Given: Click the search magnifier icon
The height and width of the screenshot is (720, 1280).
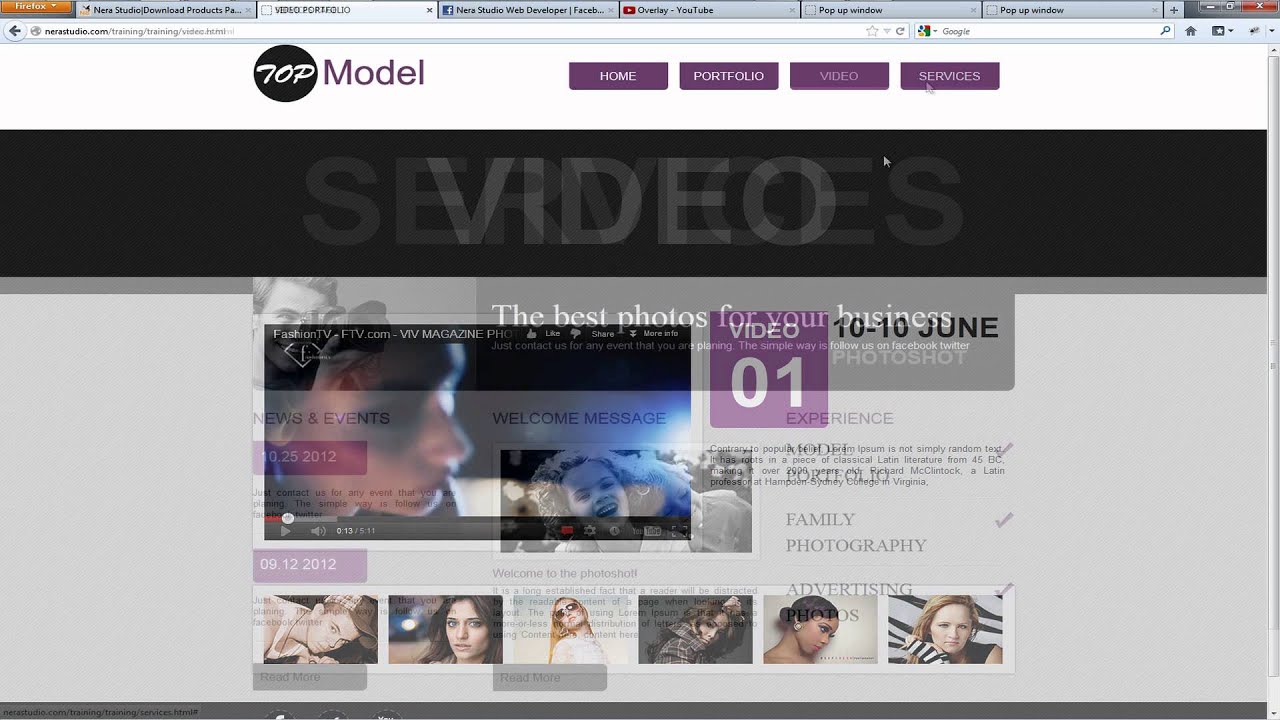Looking at the screenshot, I should 1165,31.
